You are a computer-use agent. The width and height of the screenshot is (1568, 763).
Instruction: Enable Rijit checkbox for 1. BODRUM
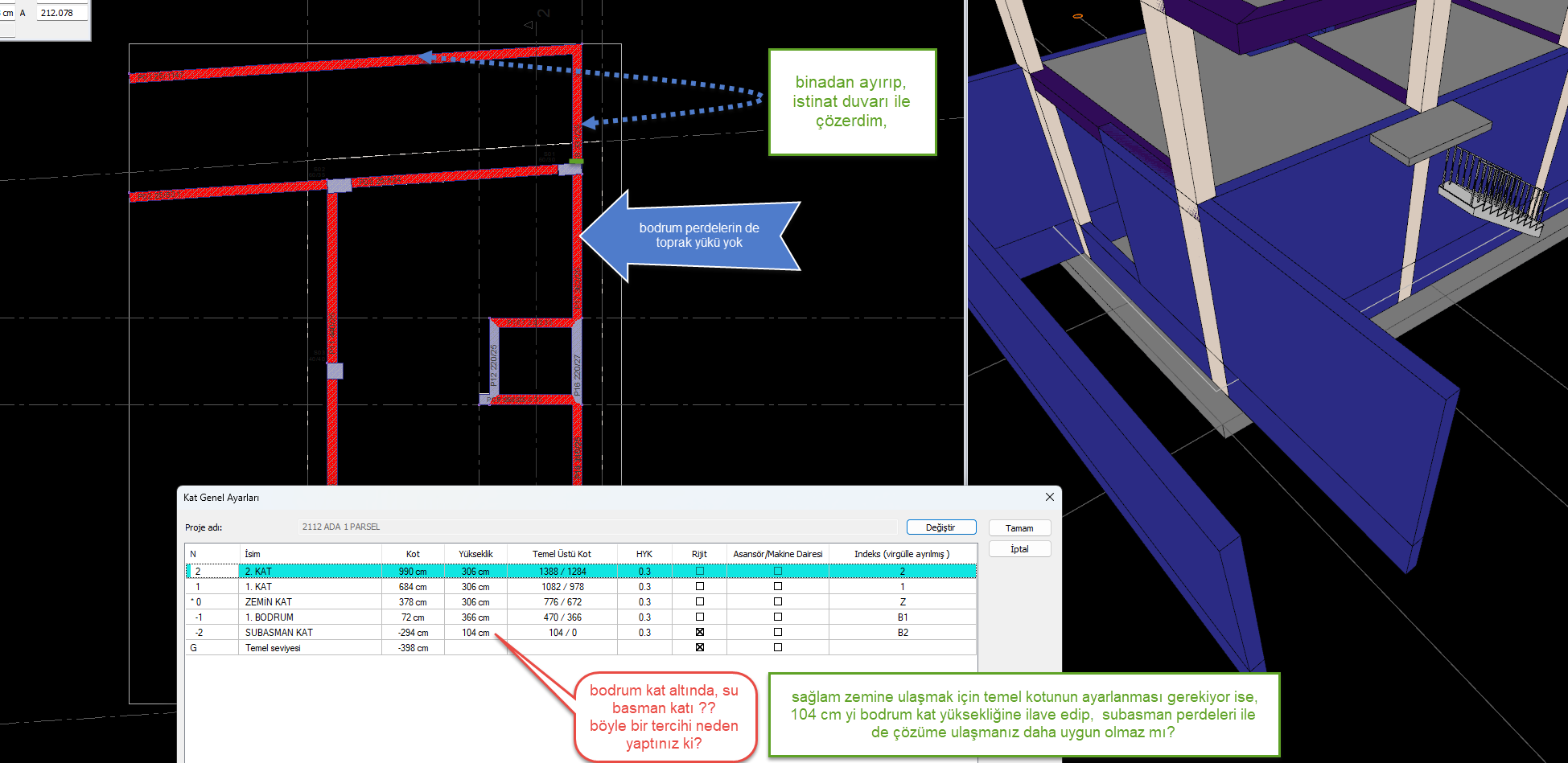pos(699,617)
